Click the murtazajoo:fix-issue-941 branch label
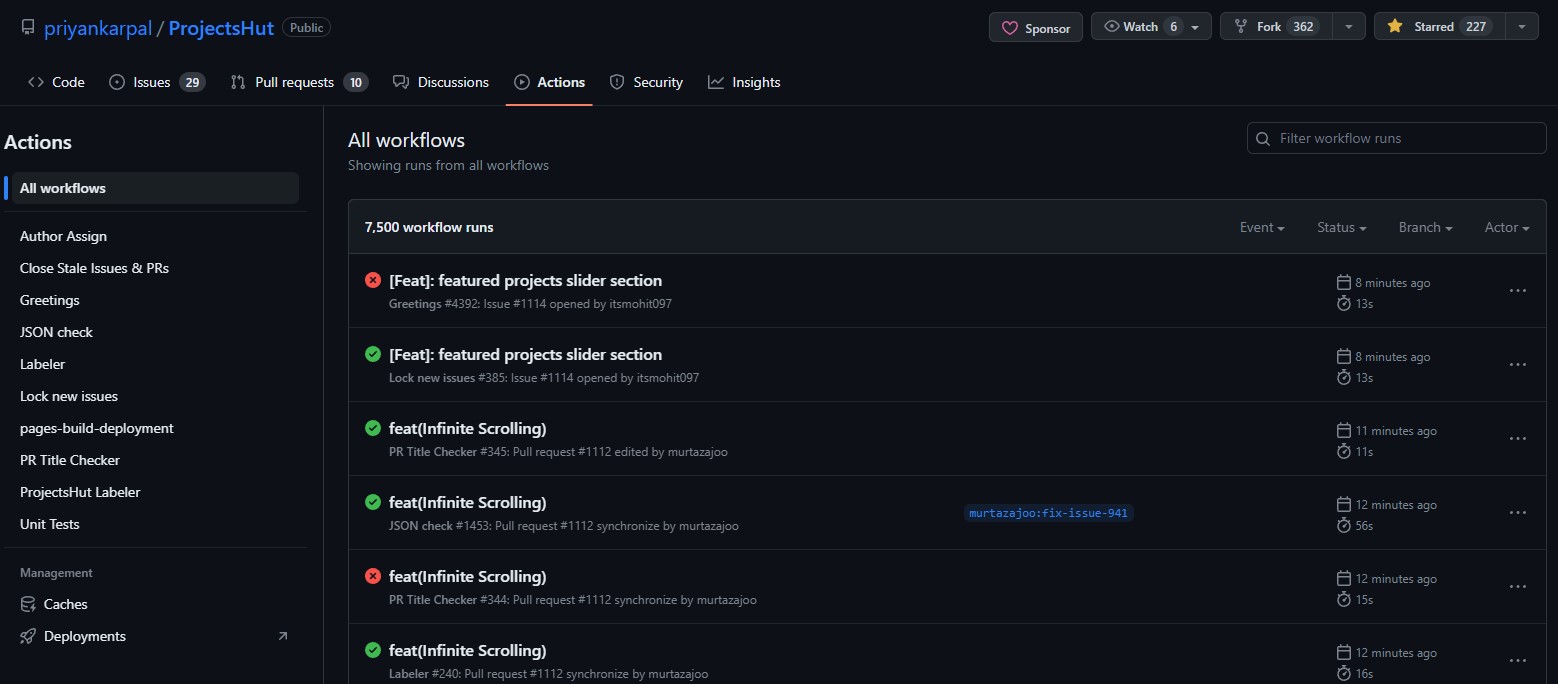 [x=1048, y=512]
